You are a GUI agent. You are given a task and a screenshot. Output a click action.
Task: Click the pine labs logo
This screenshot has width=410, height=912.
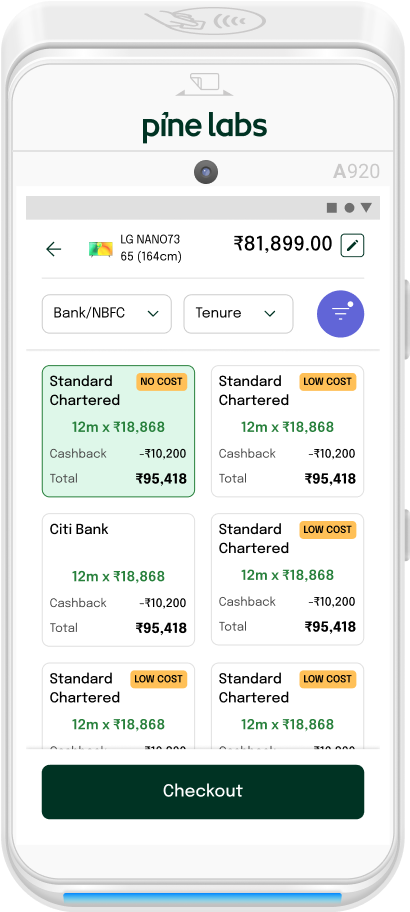click(205, 126)
